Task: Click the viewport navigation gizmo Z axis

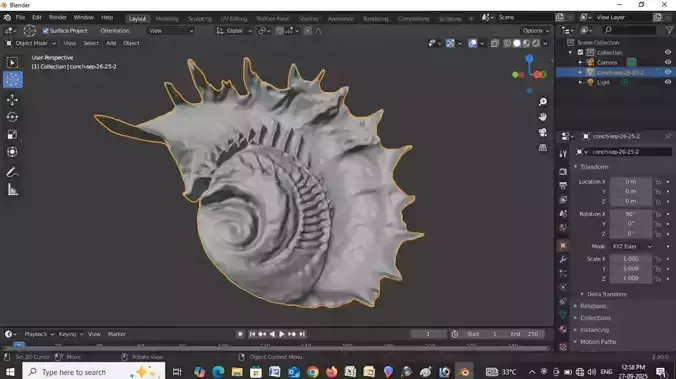Action: 529,58
